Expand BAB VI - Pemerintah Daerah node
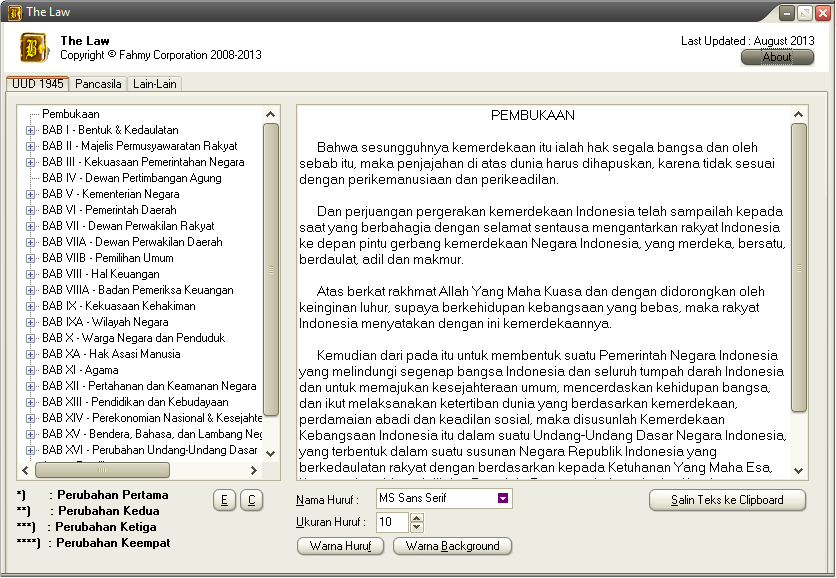 [30, 210]
